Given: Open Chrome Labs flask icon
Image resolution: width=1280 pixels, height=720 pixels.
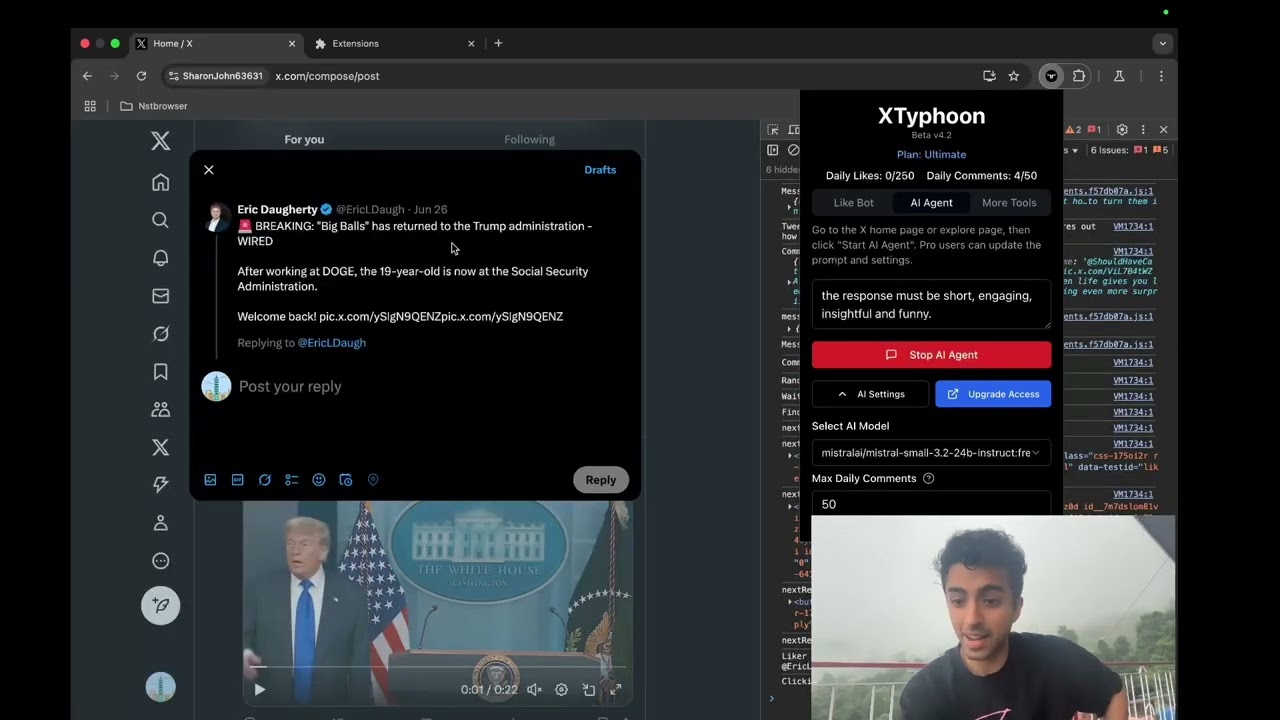Looking at the screenshot, I should coord(1119,76).
